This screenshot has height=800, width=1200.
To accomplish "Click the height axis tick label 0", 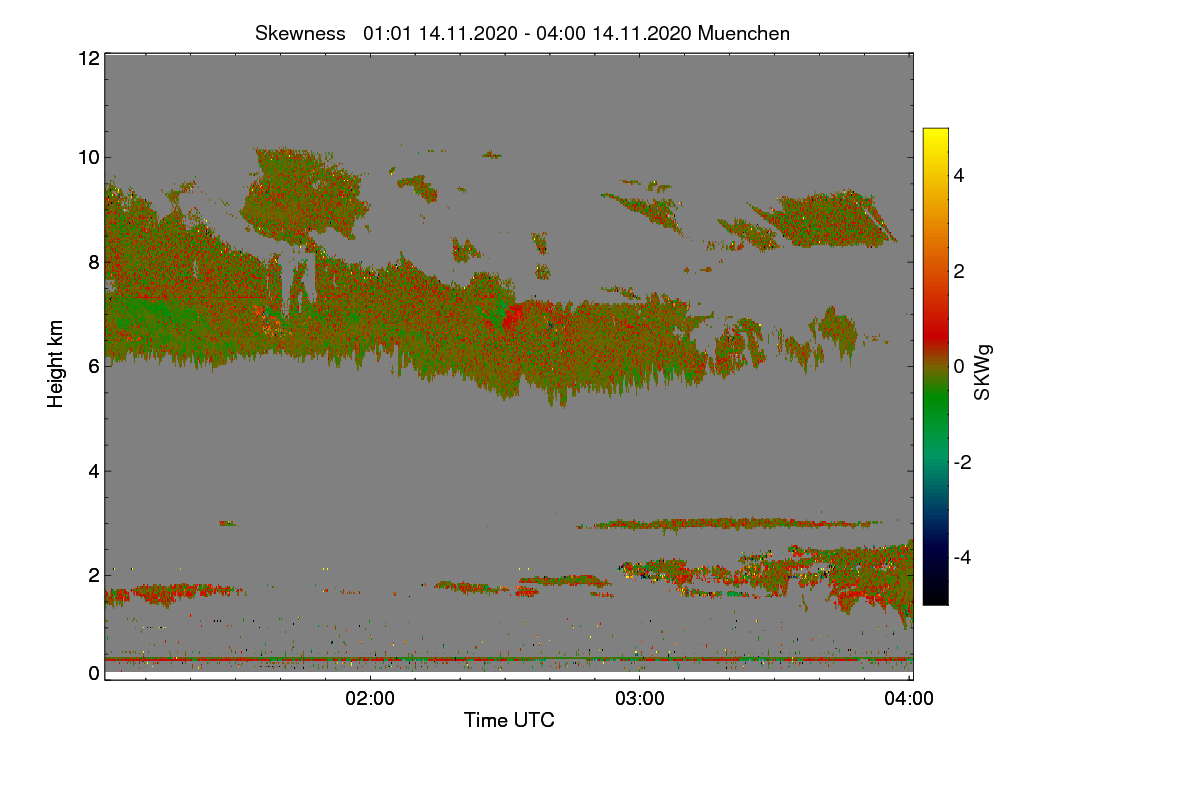I will [93, 674].
